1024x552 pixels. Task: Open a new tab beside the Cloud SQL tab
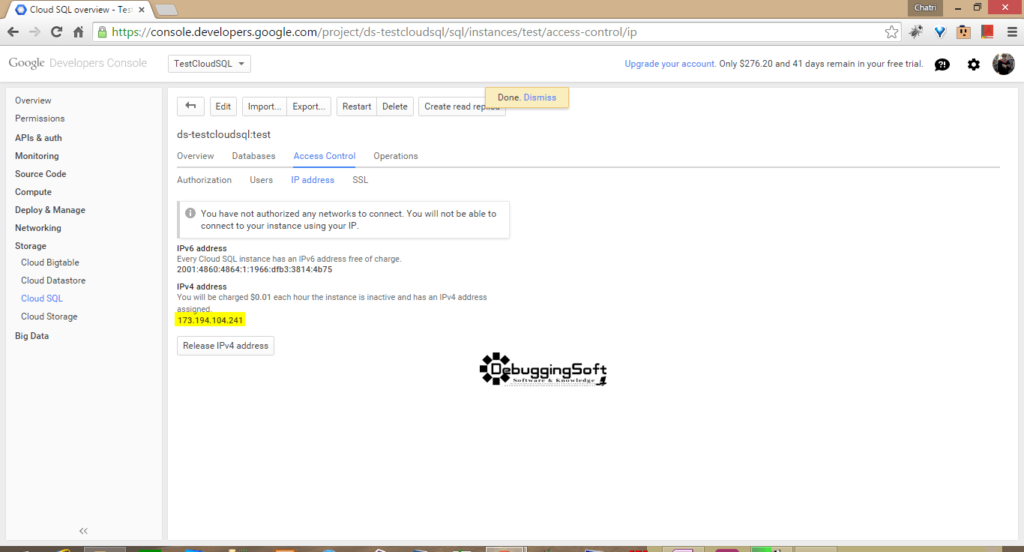pos(166,10)
